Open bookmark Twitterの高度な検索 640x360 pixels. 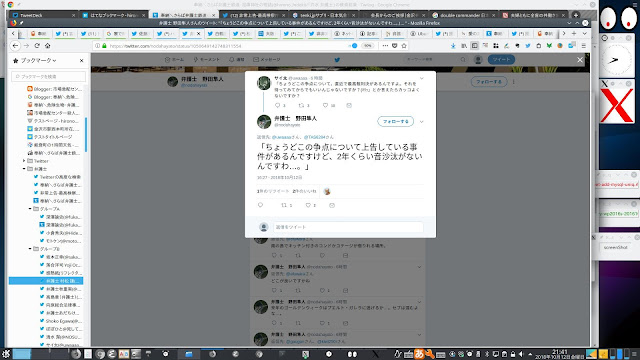(x=60, y=177)
